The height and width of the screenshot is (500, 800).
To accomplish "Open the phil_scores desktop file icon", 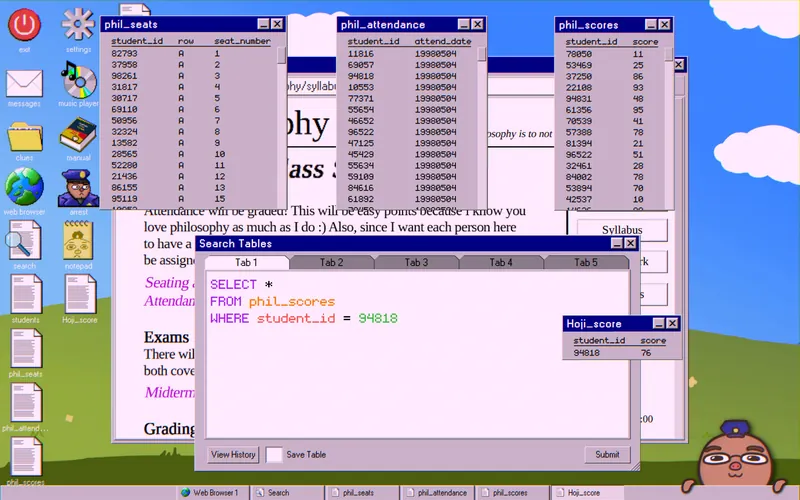I will pyautogui.click(x=26, y=457).
